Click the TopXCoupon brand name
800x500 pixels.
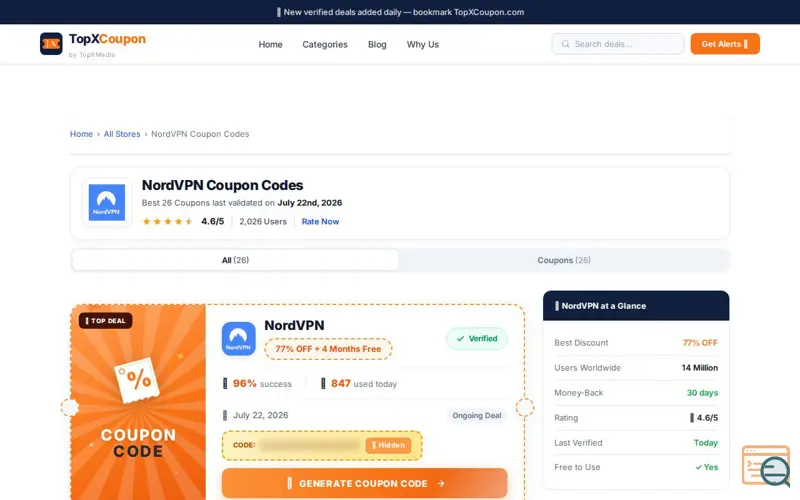(107, 39)
